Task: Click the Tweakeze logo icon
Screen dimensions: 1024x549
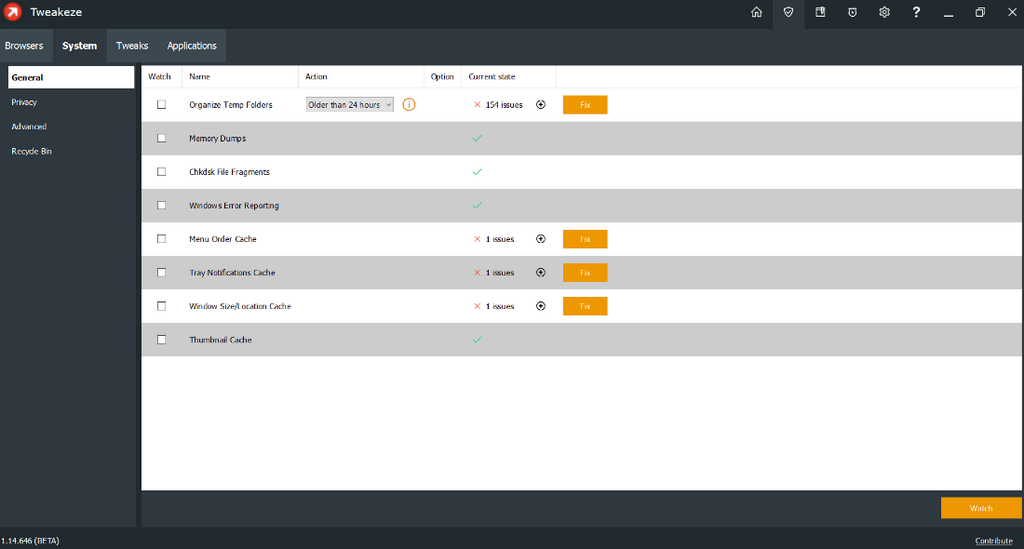Action: (x=12, y=12)
